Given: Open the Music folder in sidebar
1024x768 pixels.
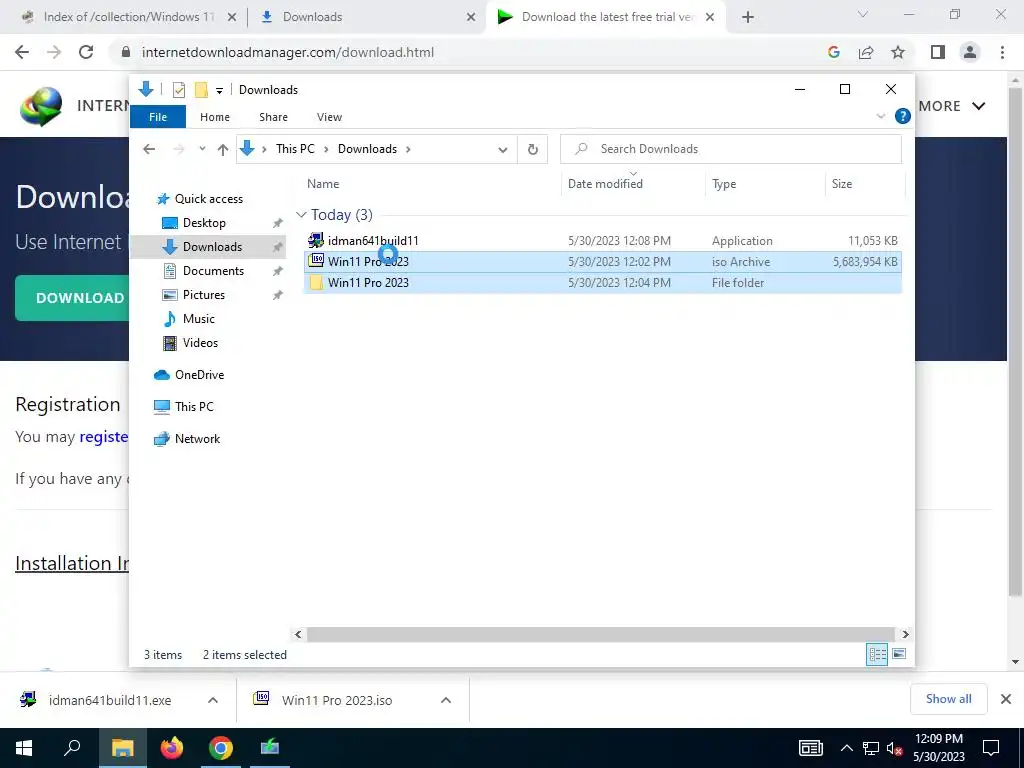Looking at the screenshot, I should (x=199, y=319).
